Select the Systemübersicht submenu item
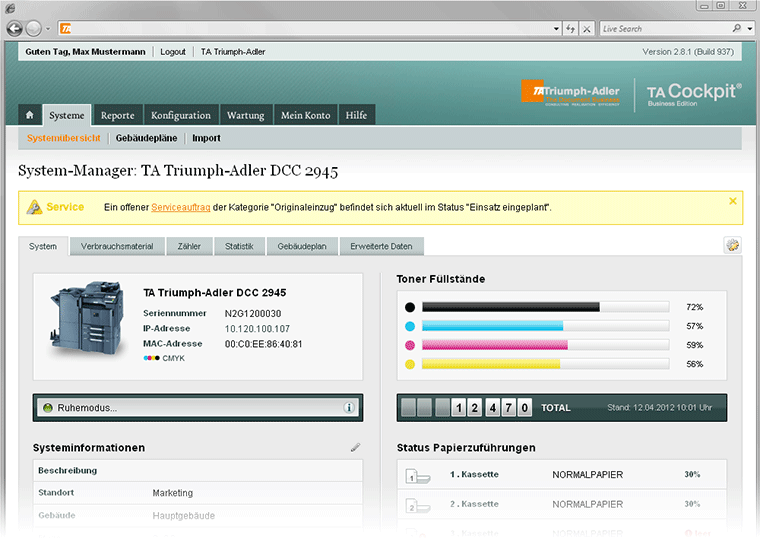This screenshot has width=760, height=555. click(x=63, y=138)
